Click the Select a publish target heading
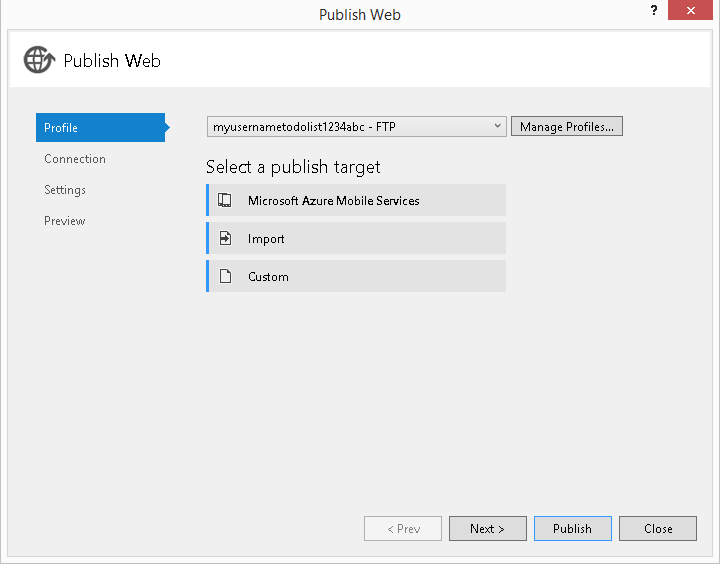The height and width of the screenshot is (565, 721). click(293, 167)
